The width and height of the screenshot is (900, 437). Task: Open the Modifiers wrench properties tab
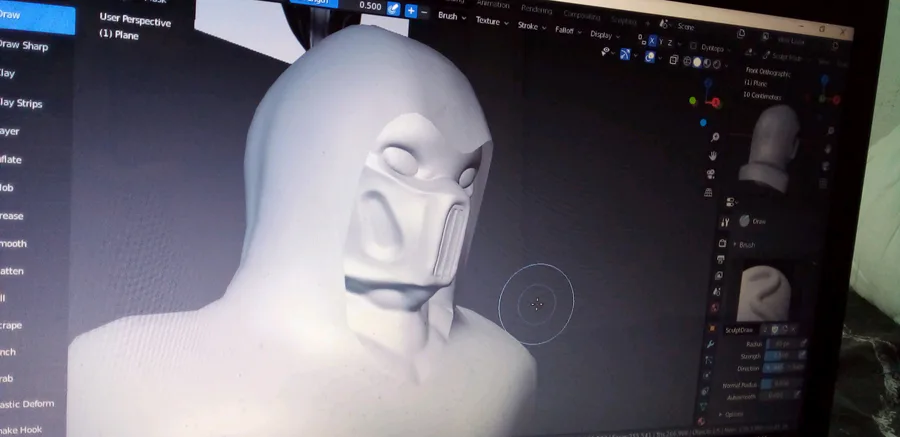(x=710, y=345)
